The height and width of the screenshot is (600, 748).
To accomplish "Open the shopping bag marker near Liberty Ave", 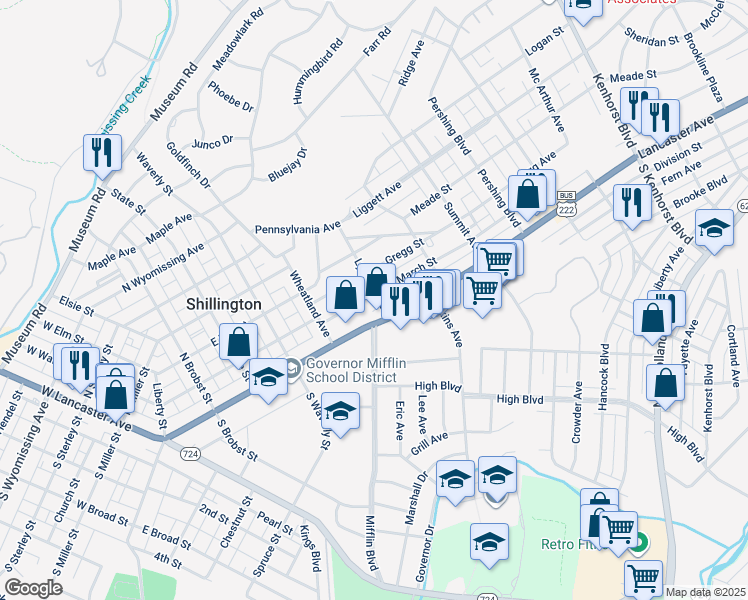I will click(x=652, y=318).
